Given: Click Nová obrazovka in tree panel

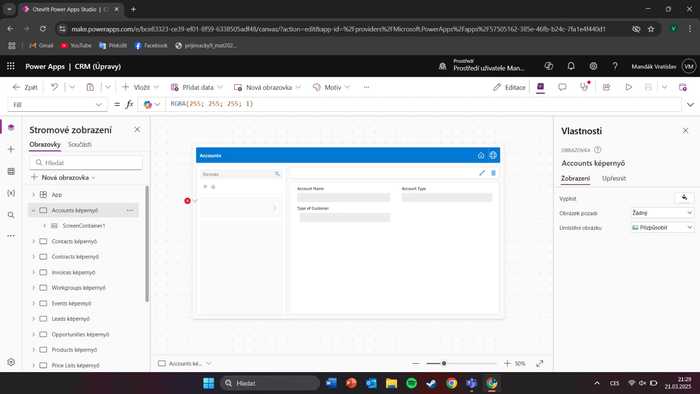Looking at the screenshot, I should tap(63, 178).
